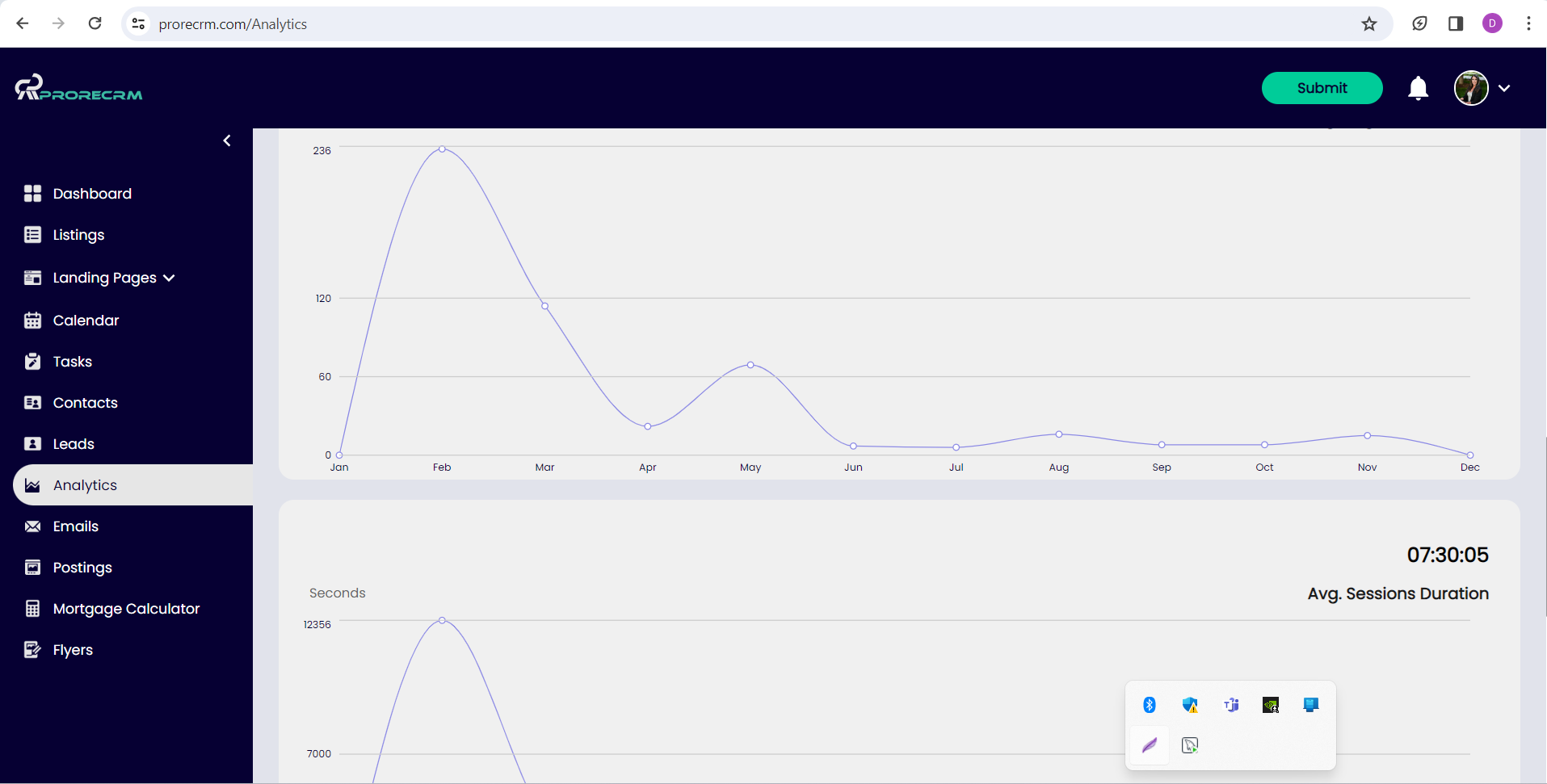The width and height of the screenshot is (1547, 784).
Task: Click the tray icon beside the purple feather
Action: point(1190,745)
